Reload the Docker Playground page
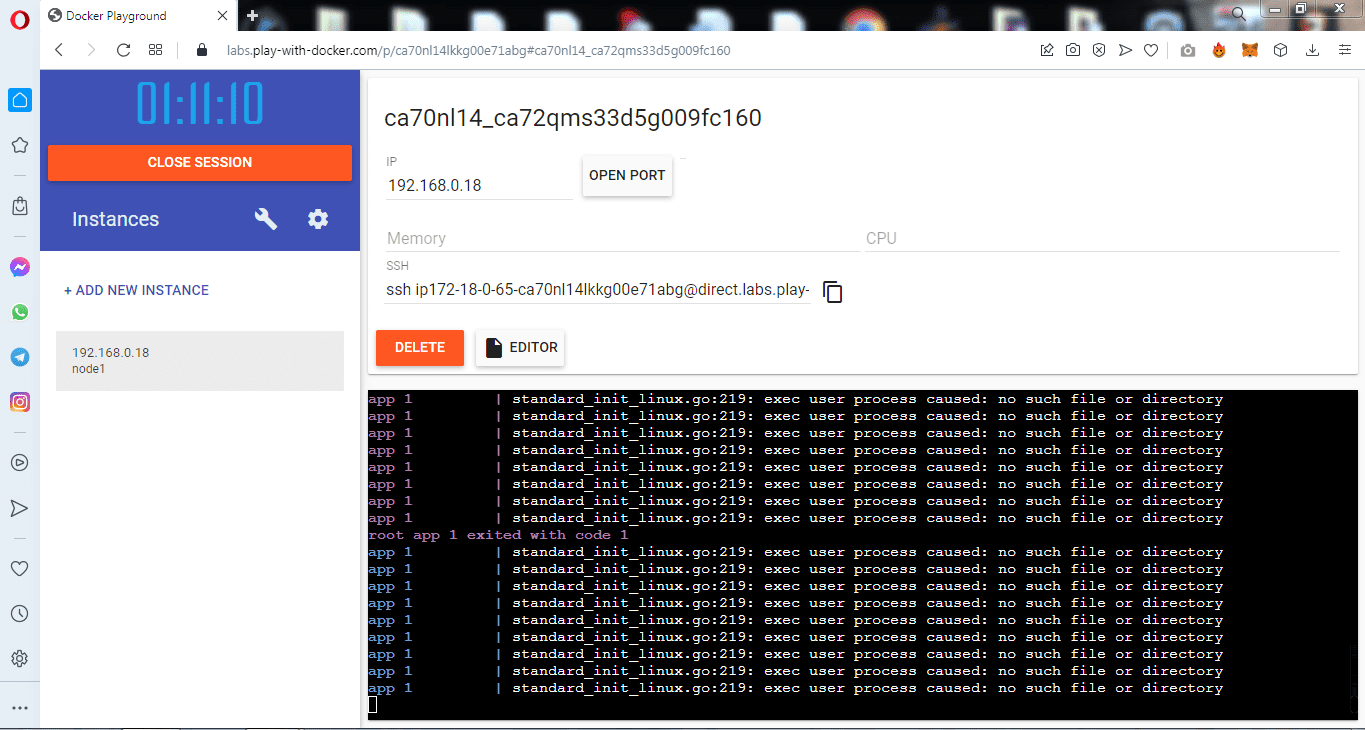This screenshot has height=730, width=1365. pos(123,50)
